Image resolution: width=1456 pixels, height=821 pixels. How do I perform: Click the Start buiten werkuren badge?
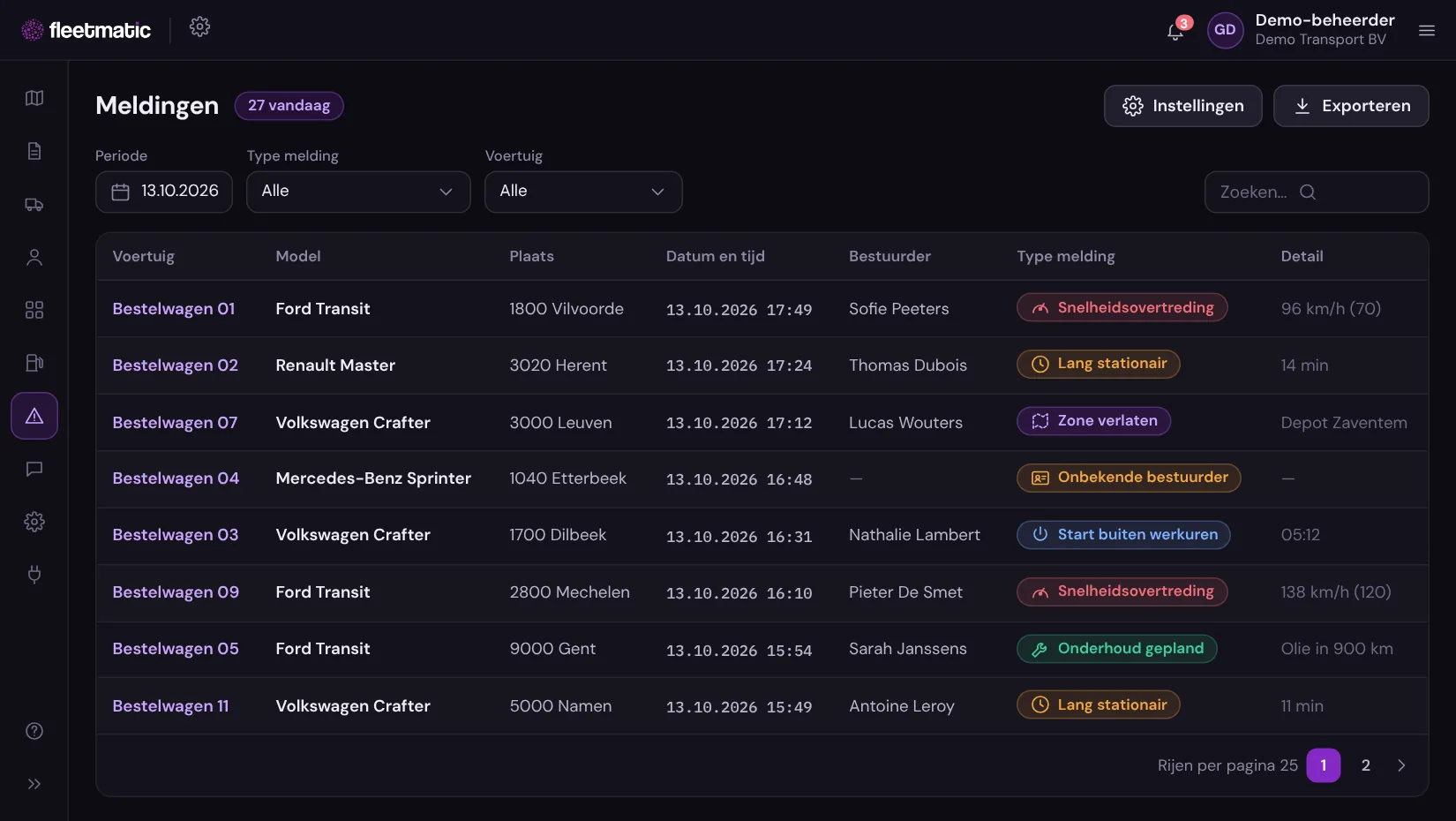[x=1123, y=535]
